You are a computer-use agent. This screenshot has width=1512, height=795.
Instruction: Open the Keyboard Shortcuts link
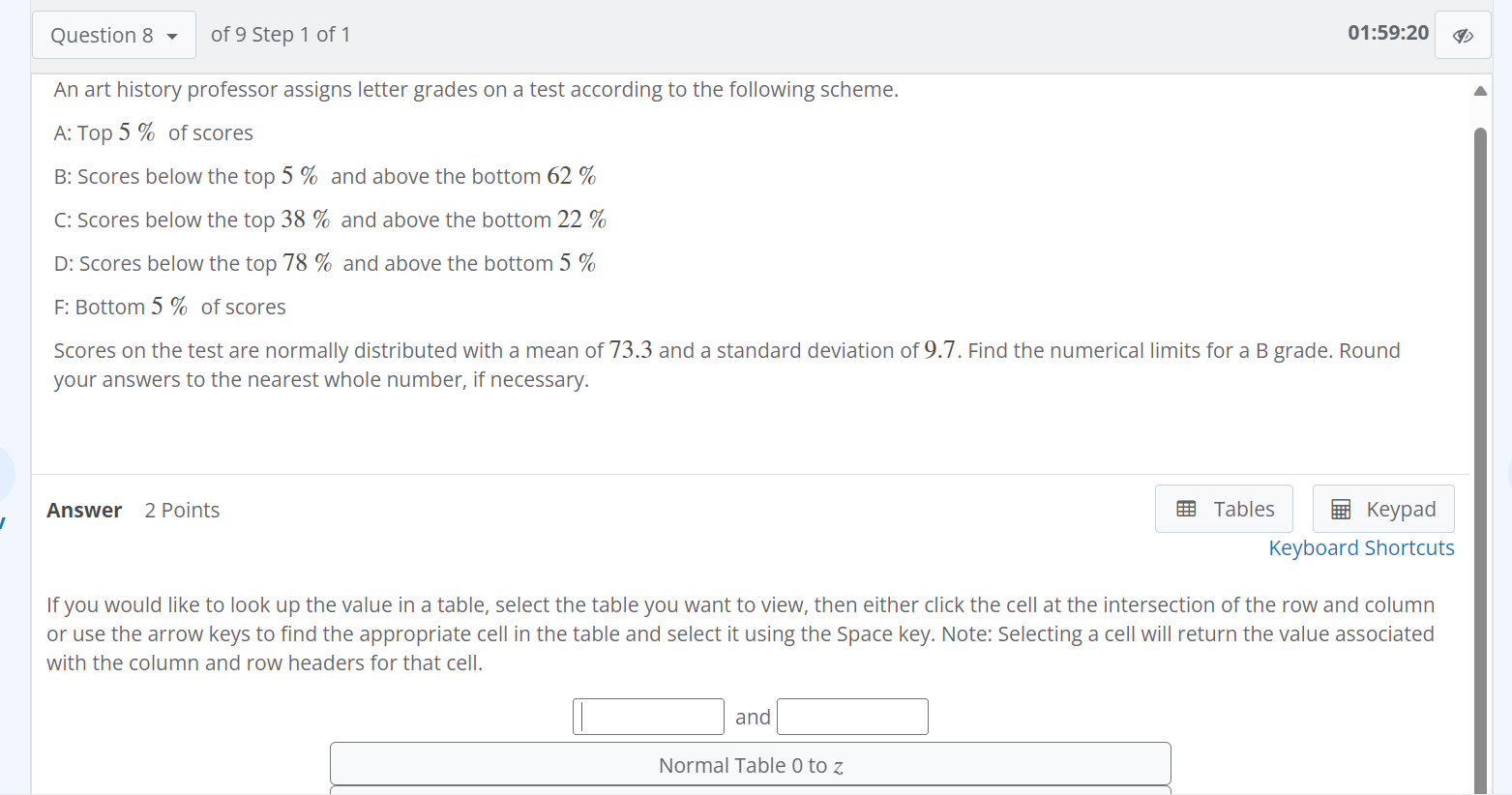[x=1361, y=547]
